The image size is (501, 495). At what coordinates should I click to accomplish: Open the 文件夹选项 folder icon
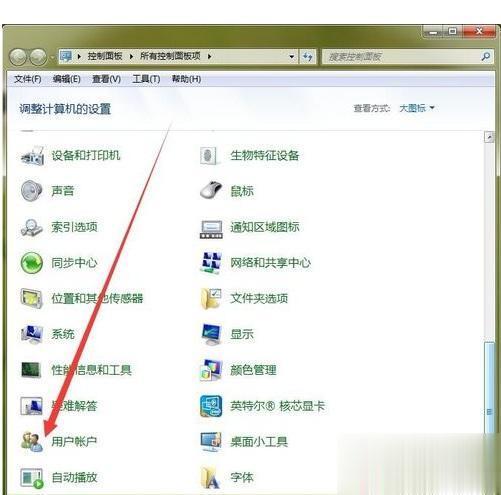(x=211, y=299)
